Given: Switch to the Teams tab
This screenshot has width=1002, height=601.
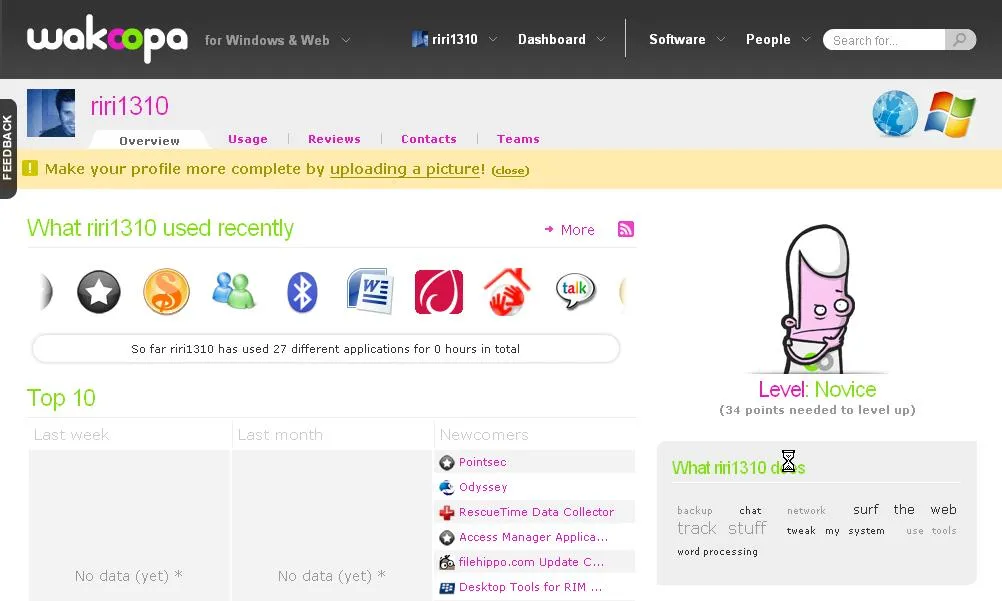Looking at the screenshot, I should pos(518,139).
